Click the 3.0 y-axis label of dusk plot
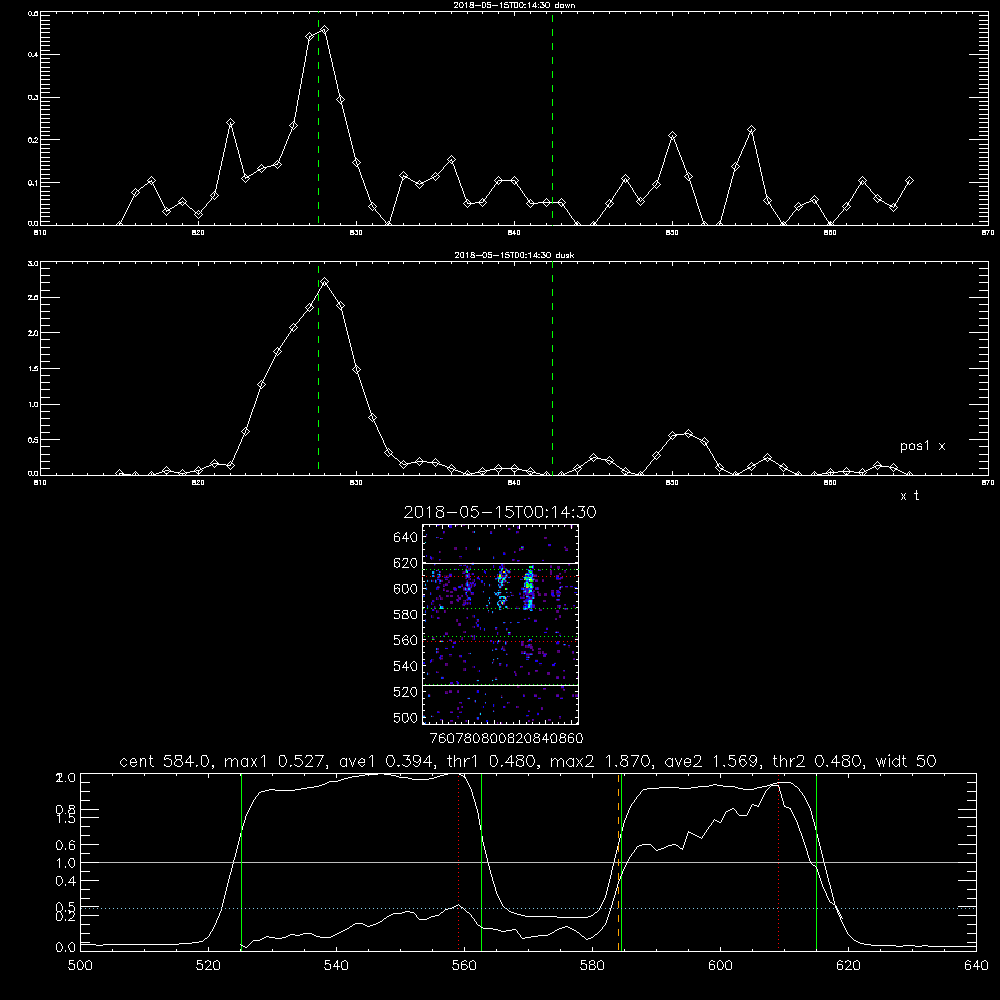The image size is (1000, 1000). click(x=34, y=263)
